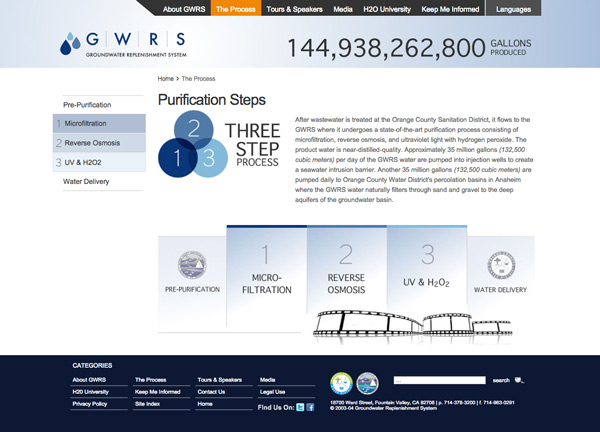Open the UV & H2O2 step panel
Viewport: 600px width, 432px height.
[x=427, y=265]
